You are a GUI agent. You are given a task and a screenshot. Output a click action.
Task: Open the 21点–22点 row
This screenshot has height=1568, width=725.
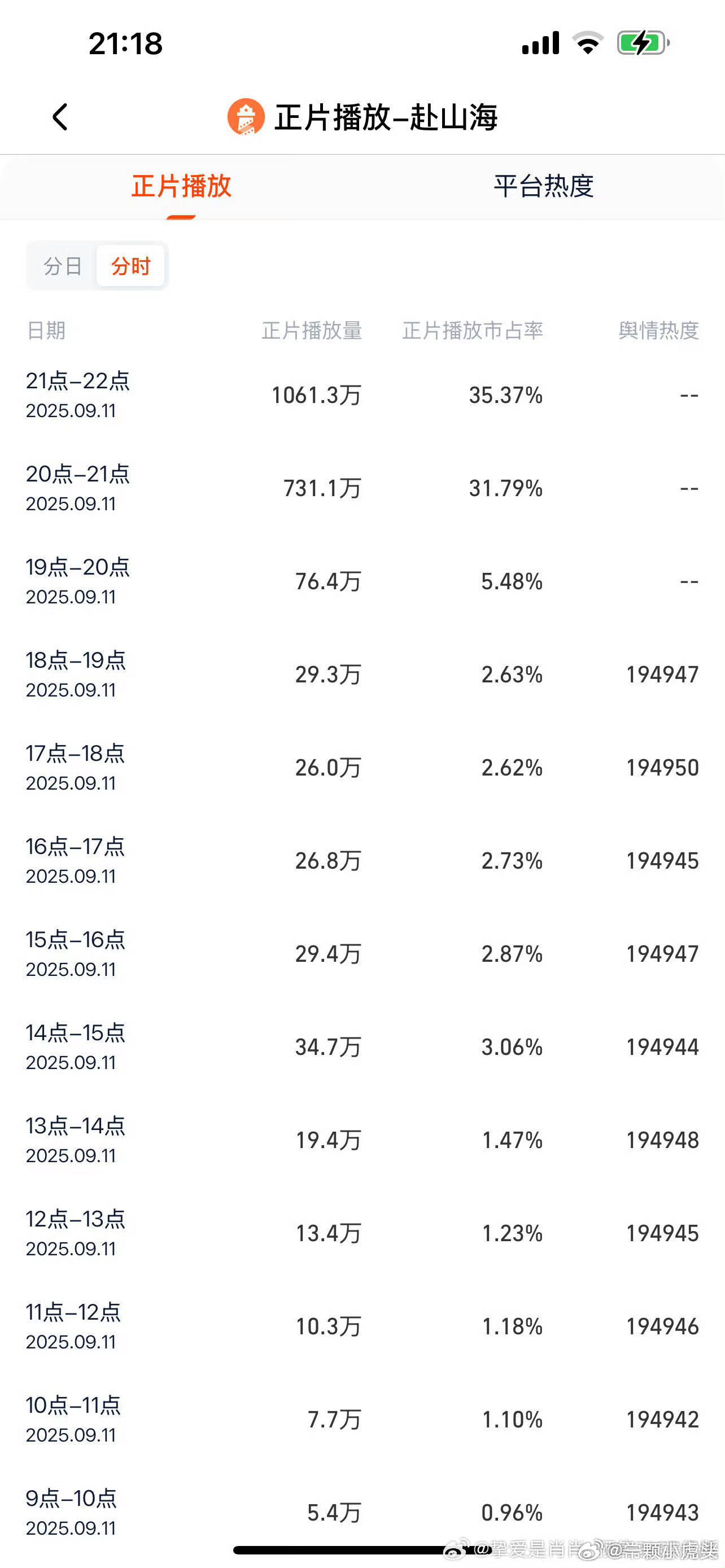362,395
